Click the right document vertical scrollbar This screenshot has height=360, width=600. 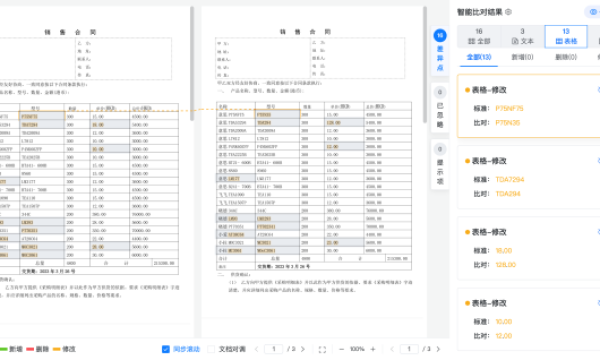pyautogui.click(x=425, y=65)
